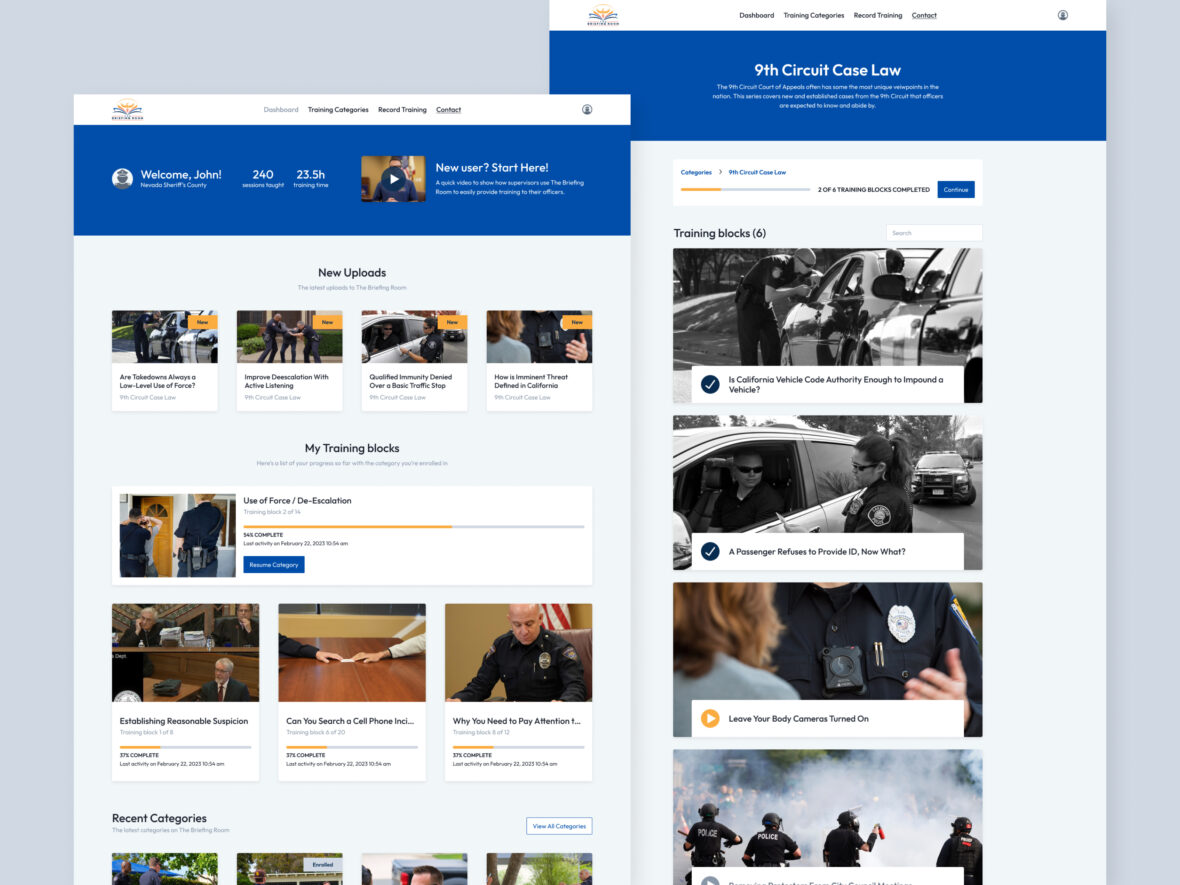
Task: Click The Briefing Room logo in the navbar
Action: [x=126, y=109]
